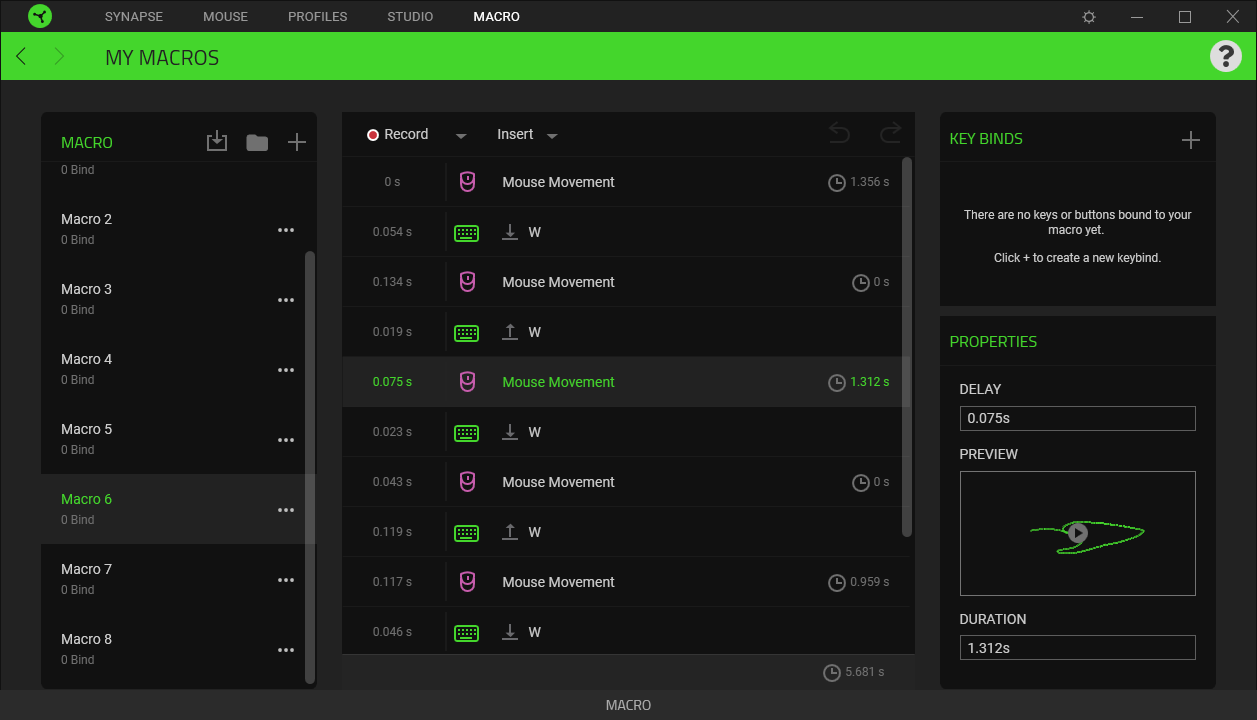Viewport: 1257px width, 720px height.
Task: Click the 1.312 s duration in highlighted row
Action: 870,382
